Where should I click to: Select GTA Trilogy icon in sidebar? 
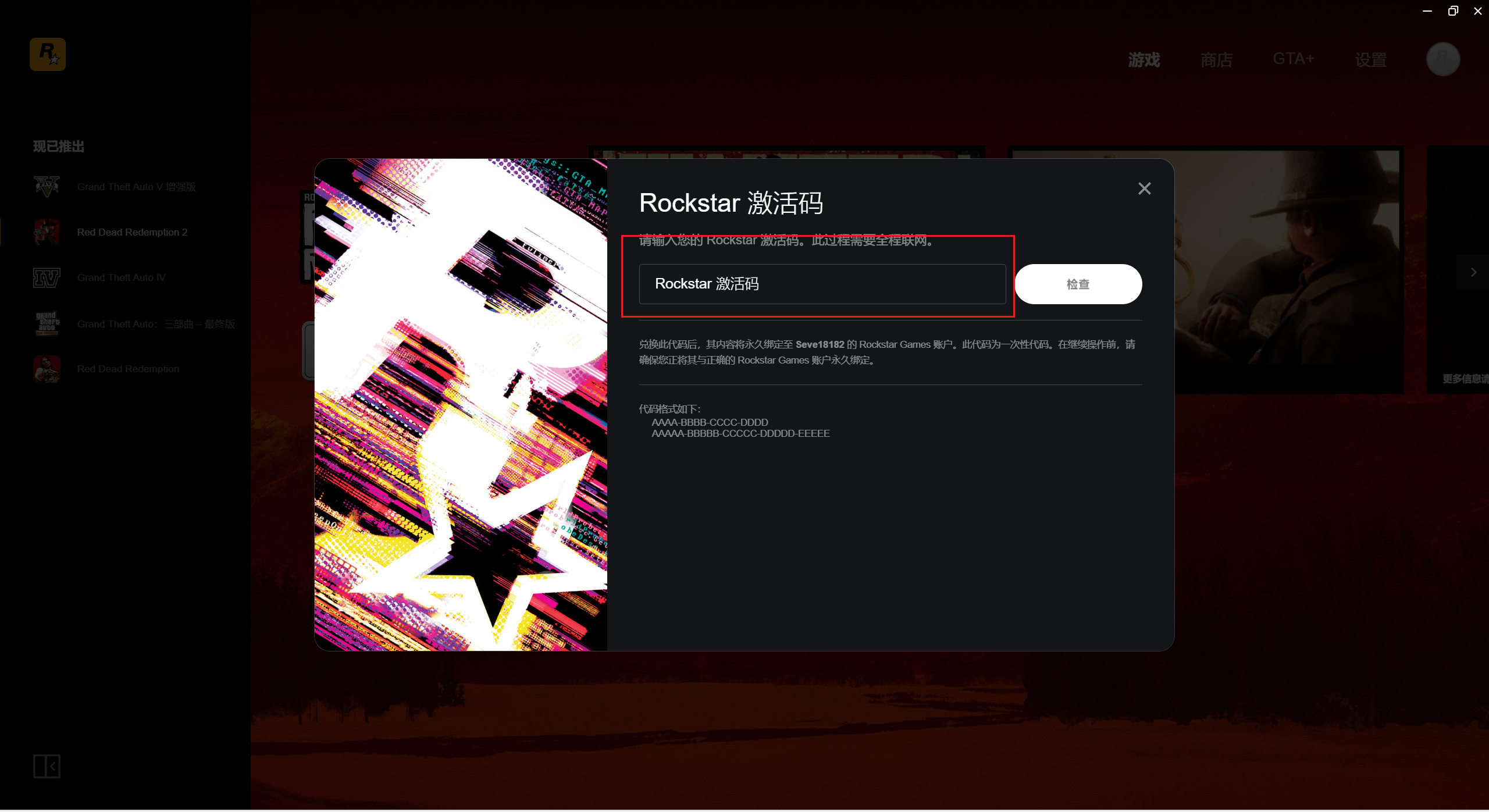pos(47,323)
